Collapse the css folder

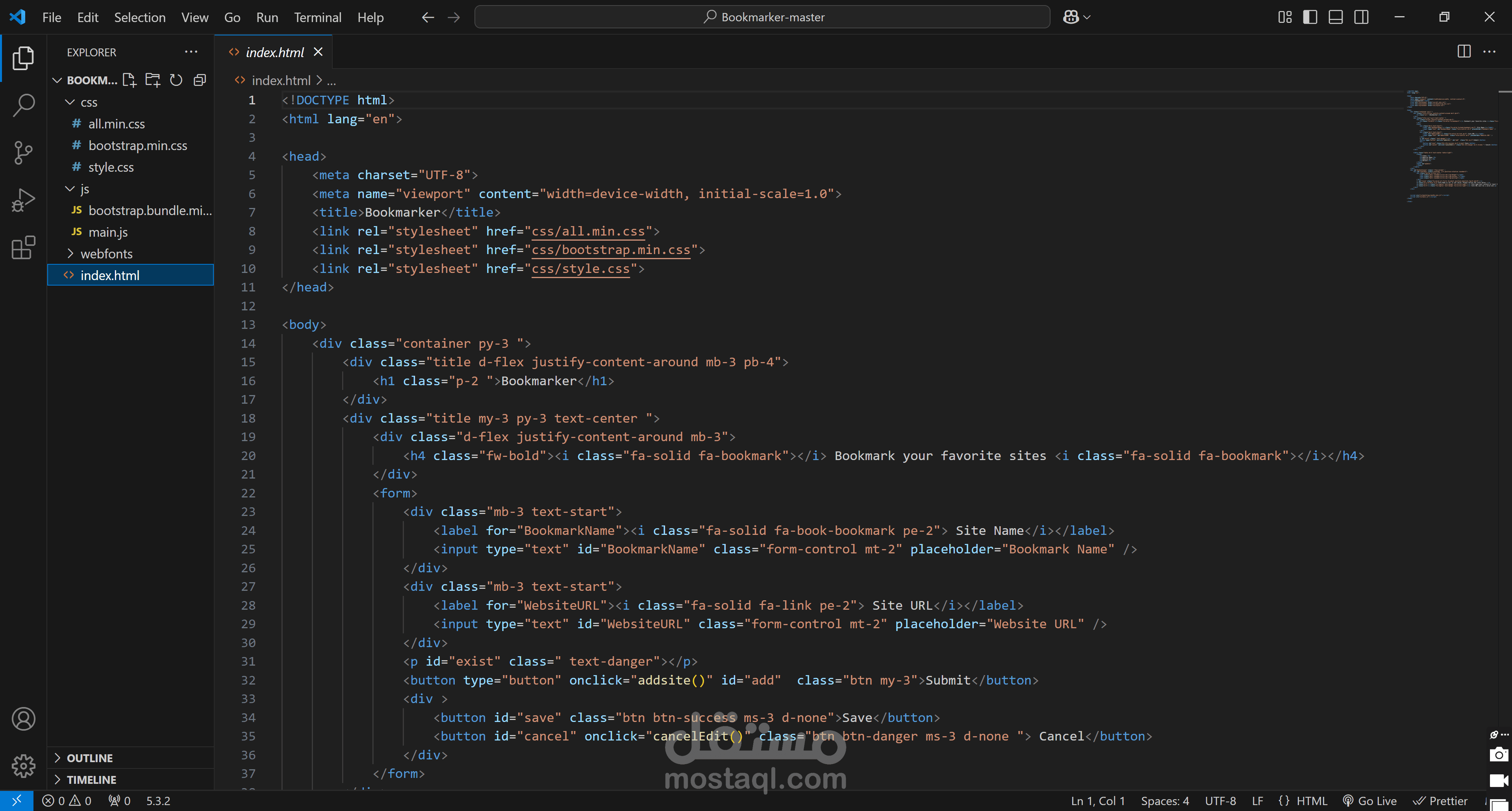[89, 102]
